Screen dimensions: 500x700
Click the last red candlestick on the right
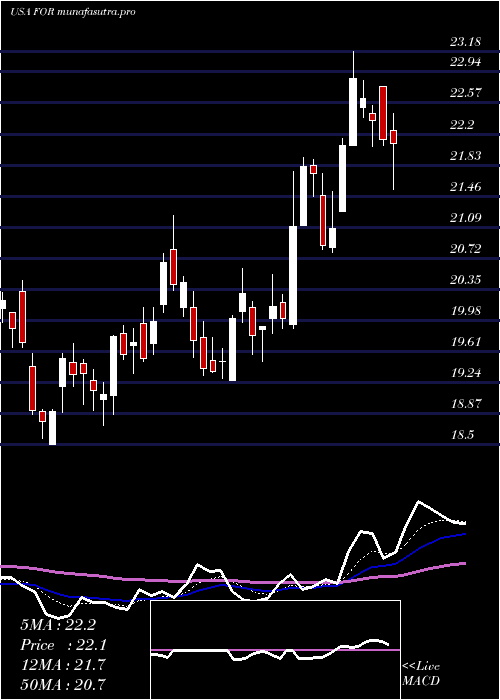(x=393, y=137)
